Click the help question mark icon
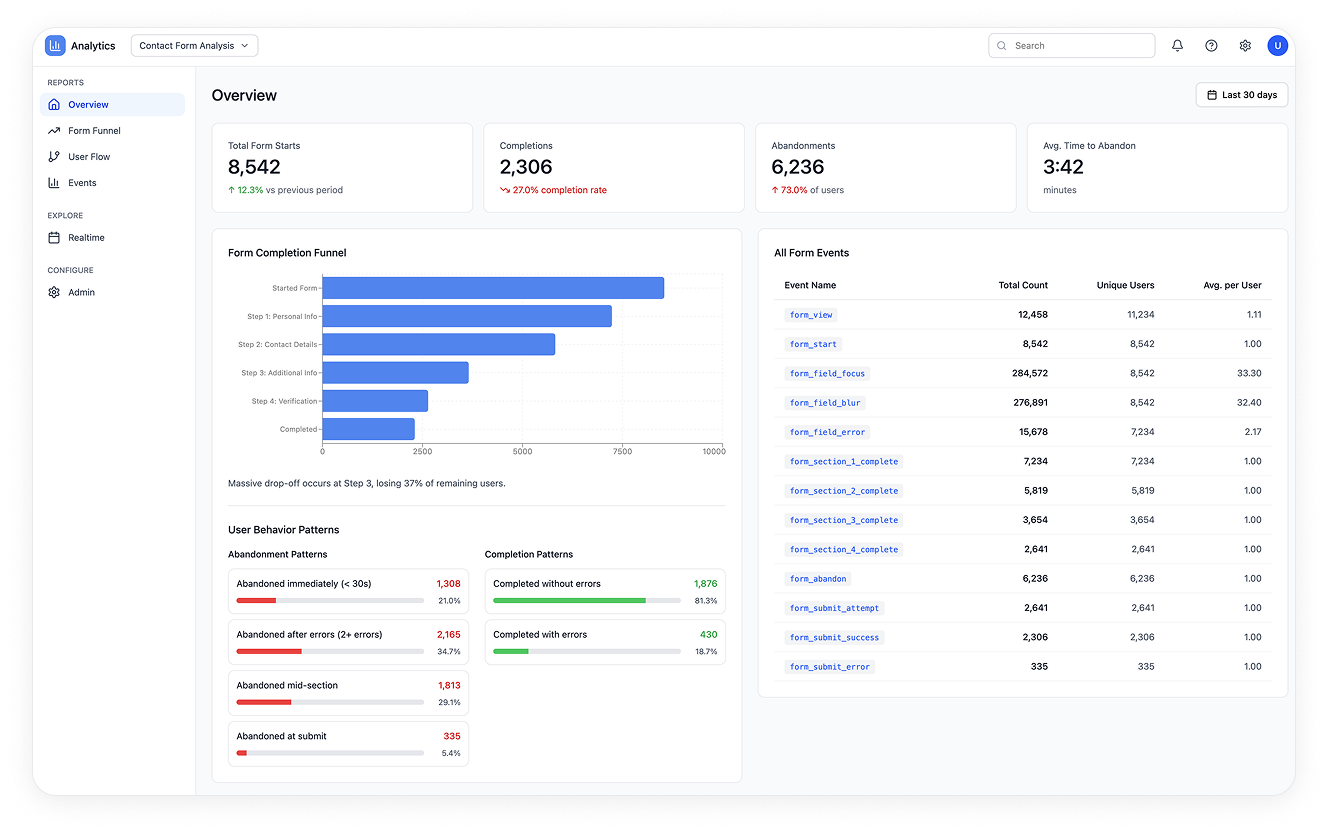Image resolution: width=1328 pixels, height=833 pixels. [x=1211, y=45]
